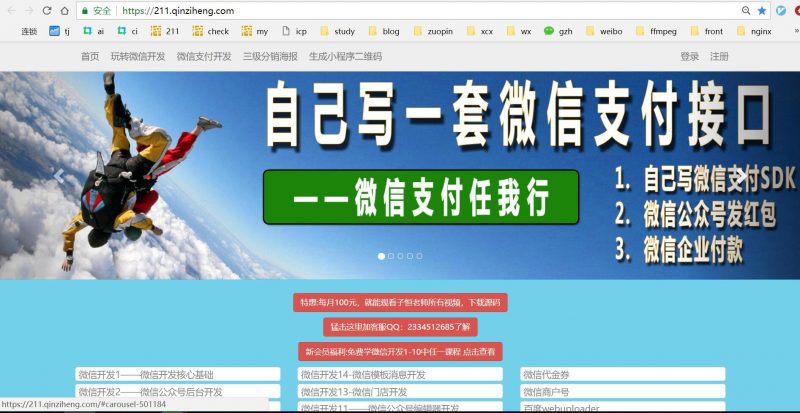Open the tj bookmark
Screen dimensions: 800x413
click(x=59, y=31)
